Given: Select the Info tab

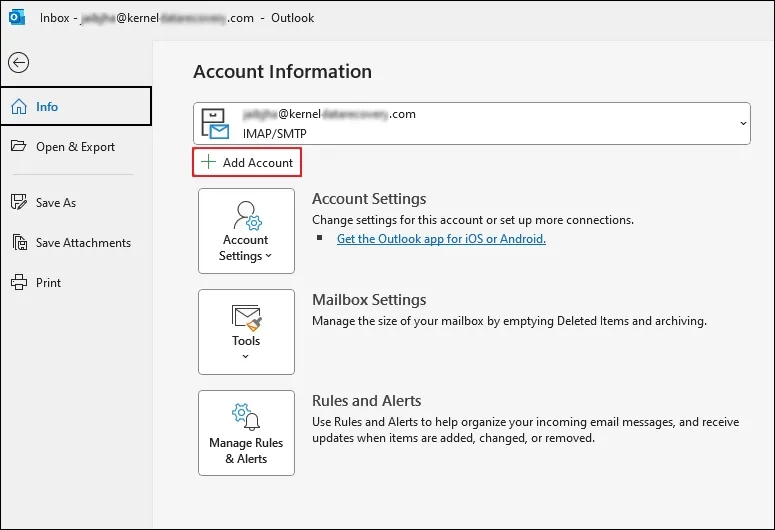Looking at the screenshot, I should click(x=47, y=107).
